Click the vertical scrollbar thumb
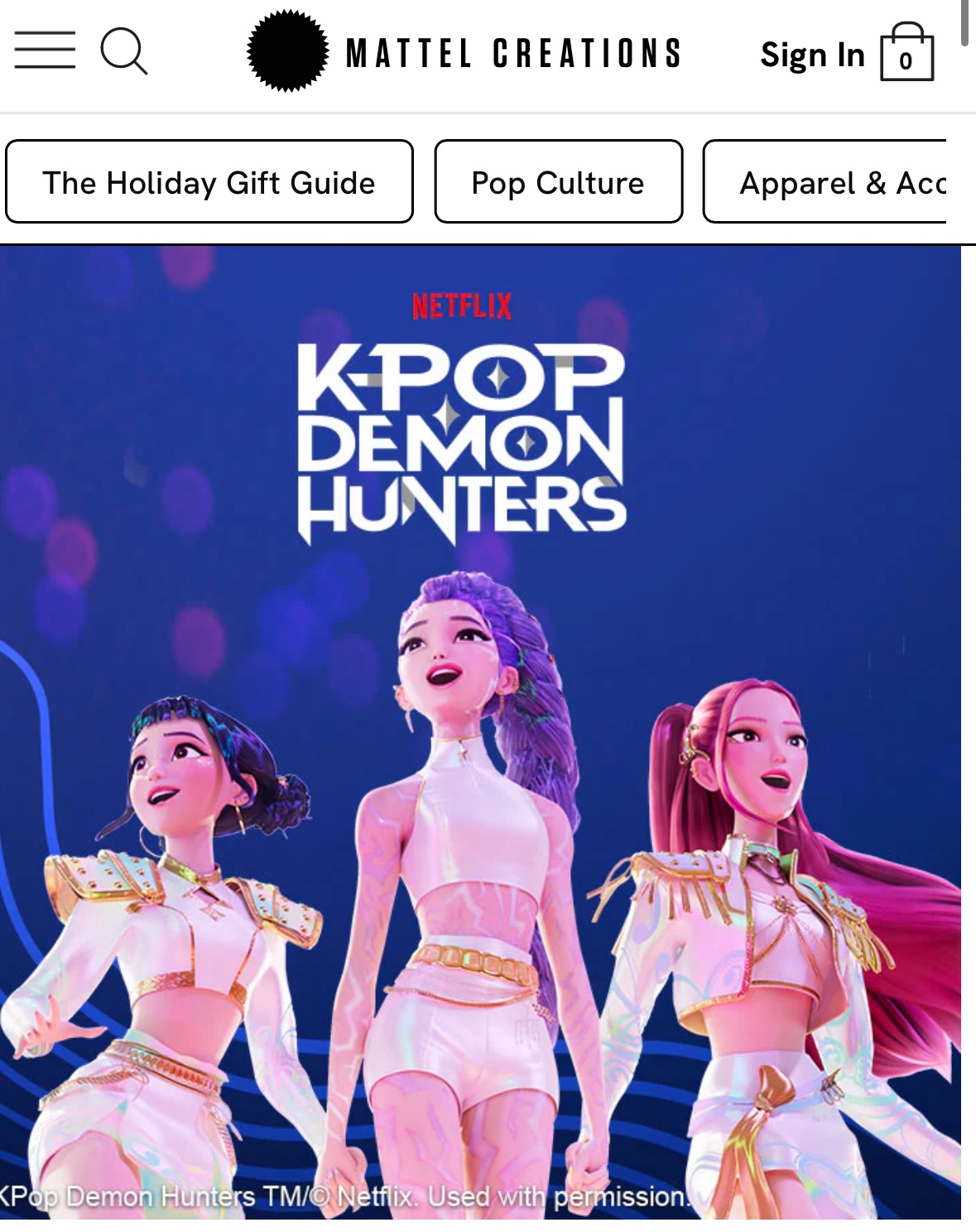 tap(965, 23)
